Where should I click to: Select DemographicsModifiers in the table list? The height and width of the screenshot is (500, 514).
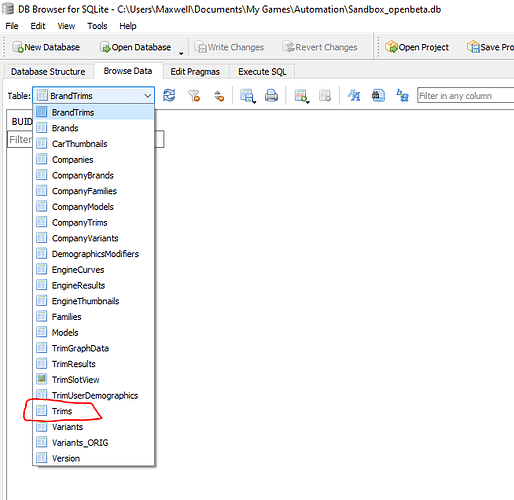[93, 254]
